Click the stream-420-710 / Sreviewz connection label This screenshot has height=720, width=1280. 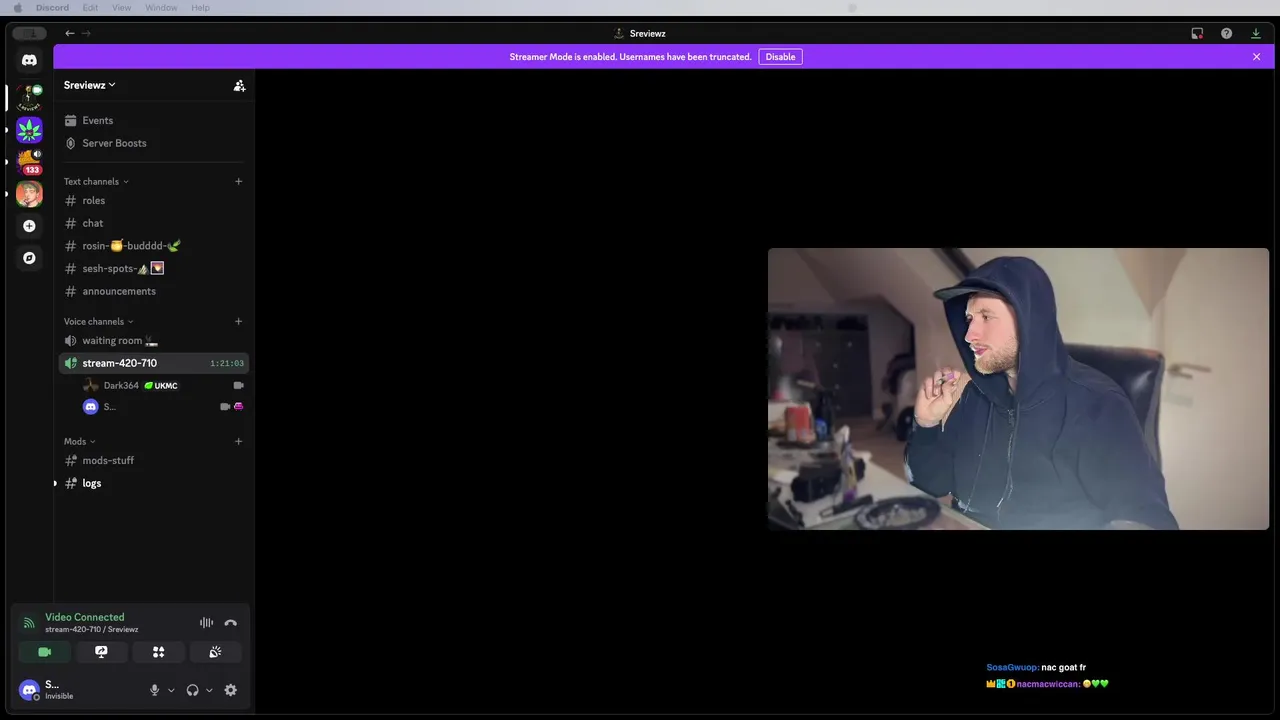point(91,629)
